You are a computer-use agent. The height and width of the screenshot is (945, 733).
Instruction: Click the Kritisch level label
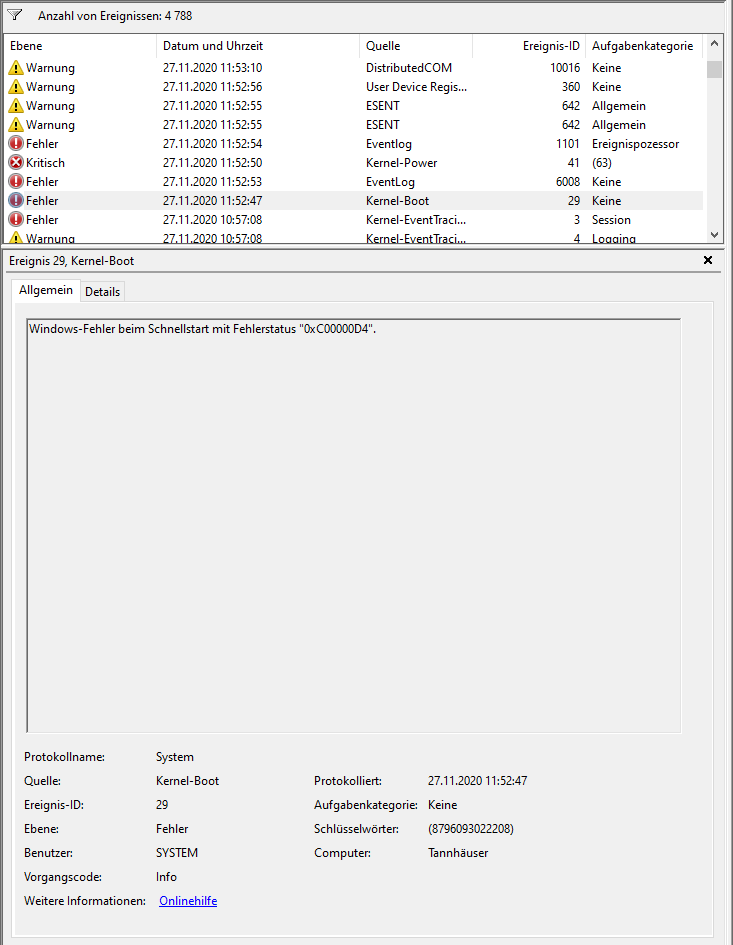point(45,163)
